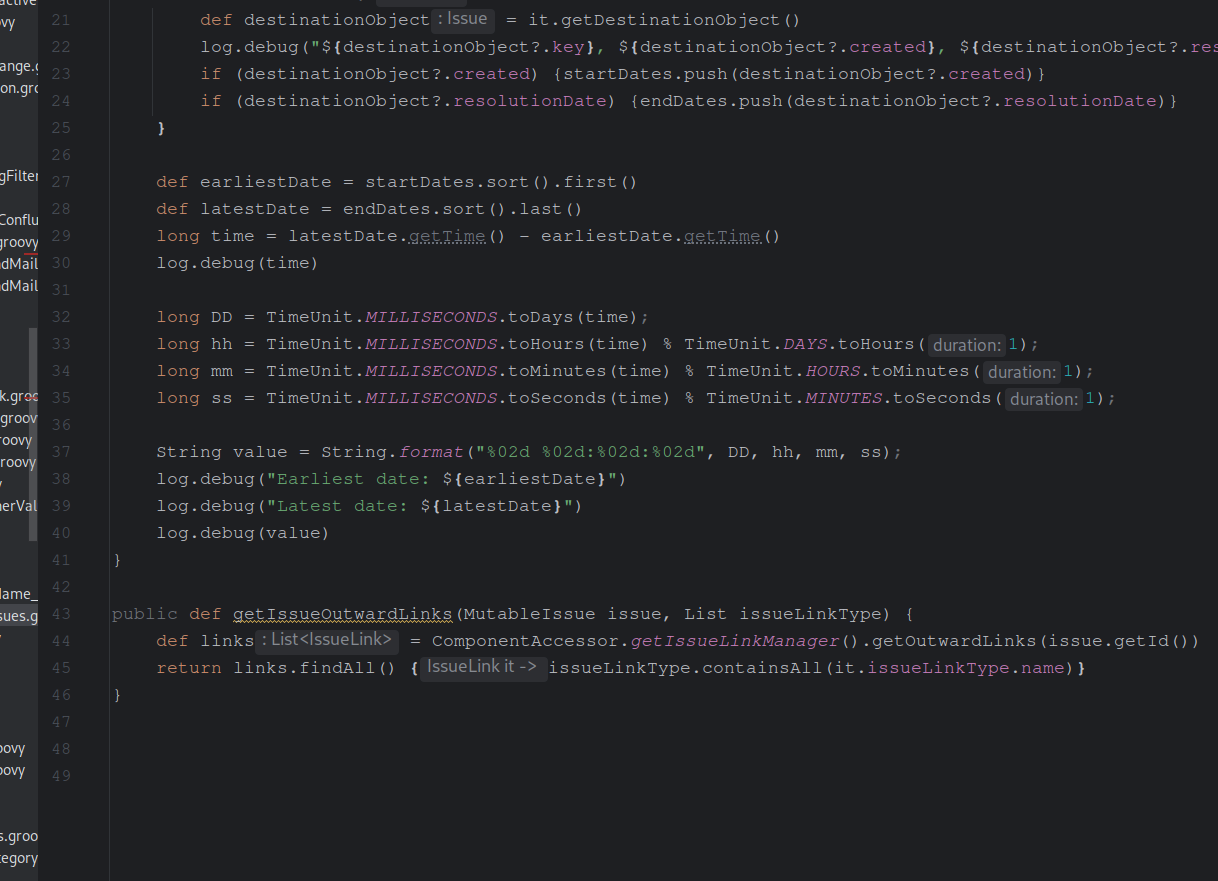Click endDates.push on line 24

tap(713, 101)
